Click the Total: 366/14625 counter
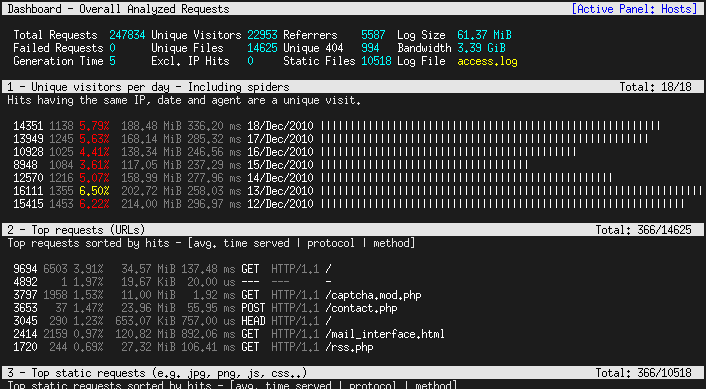This screenshot has height=389, width=706. click(643, 230)
